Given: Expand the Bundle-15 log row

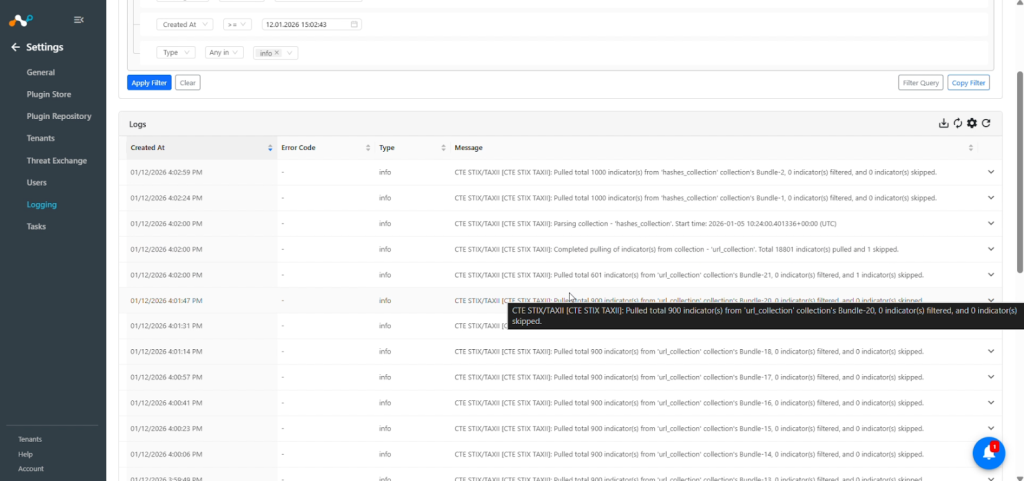Looking at the screenshot, I should [x=991, y=429].
